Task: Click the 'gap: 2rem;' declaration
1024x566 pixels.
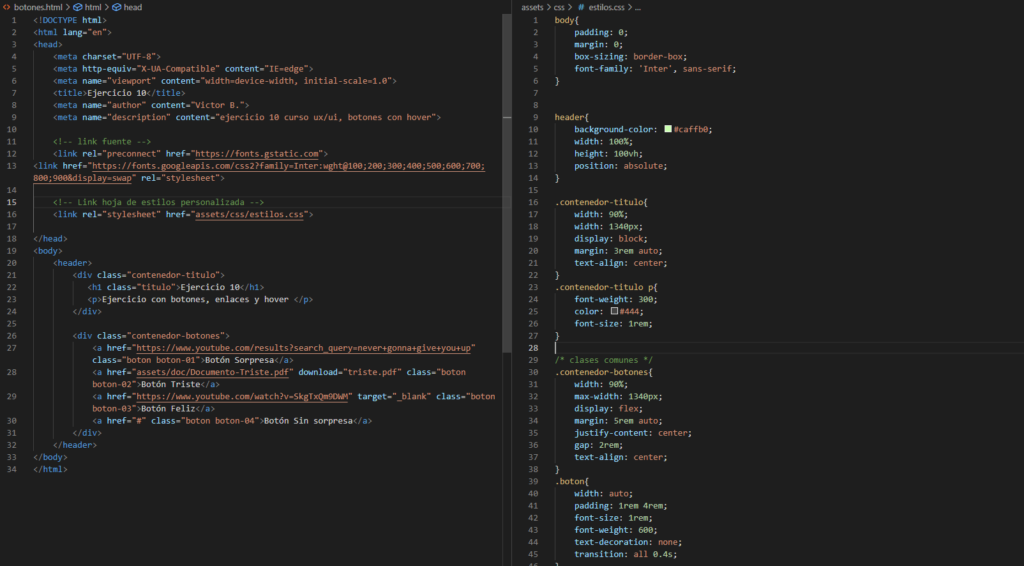Action: pos(599,445)
